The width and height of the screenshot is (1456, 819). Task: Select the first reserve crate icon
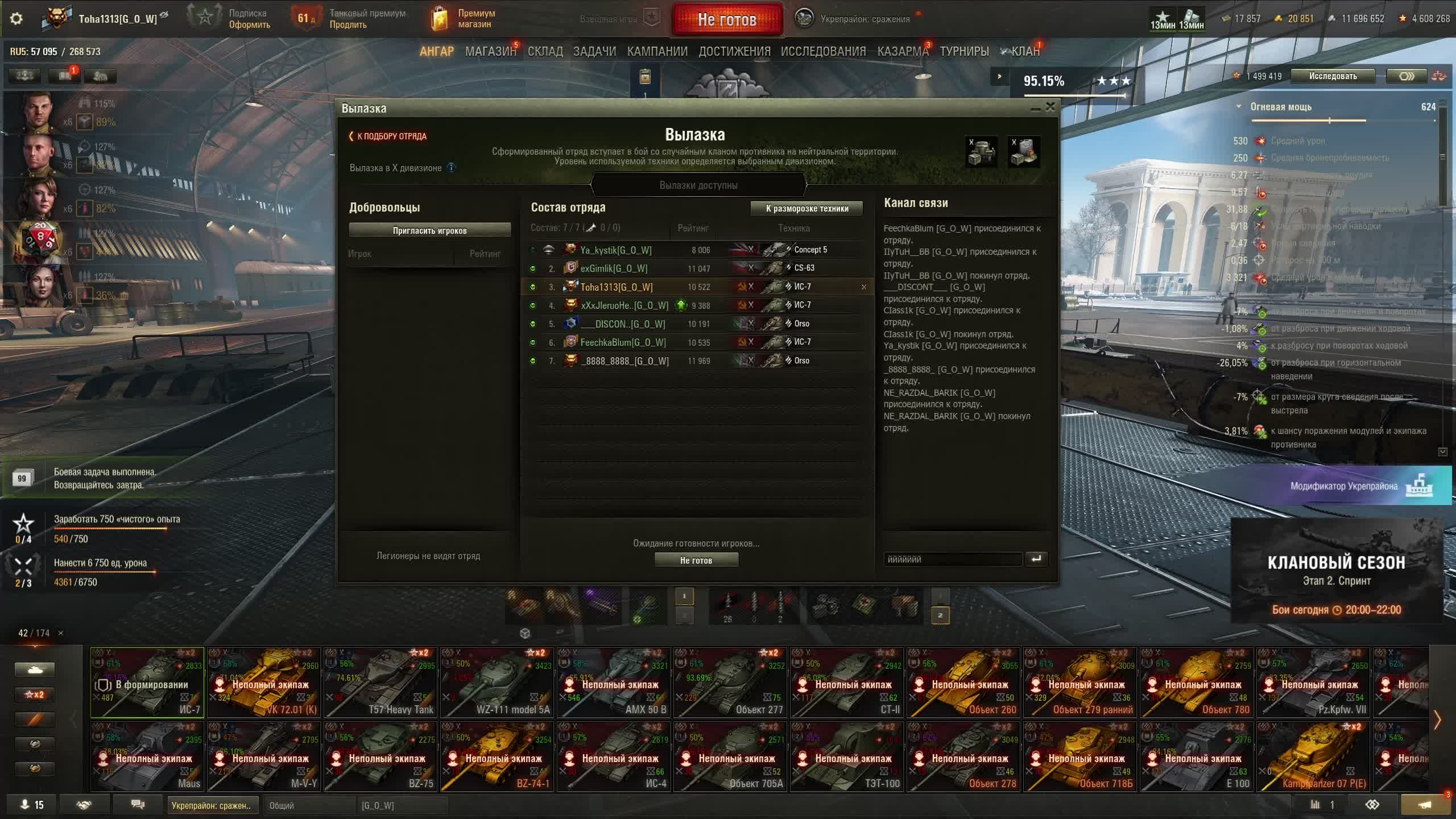point(982,151)
